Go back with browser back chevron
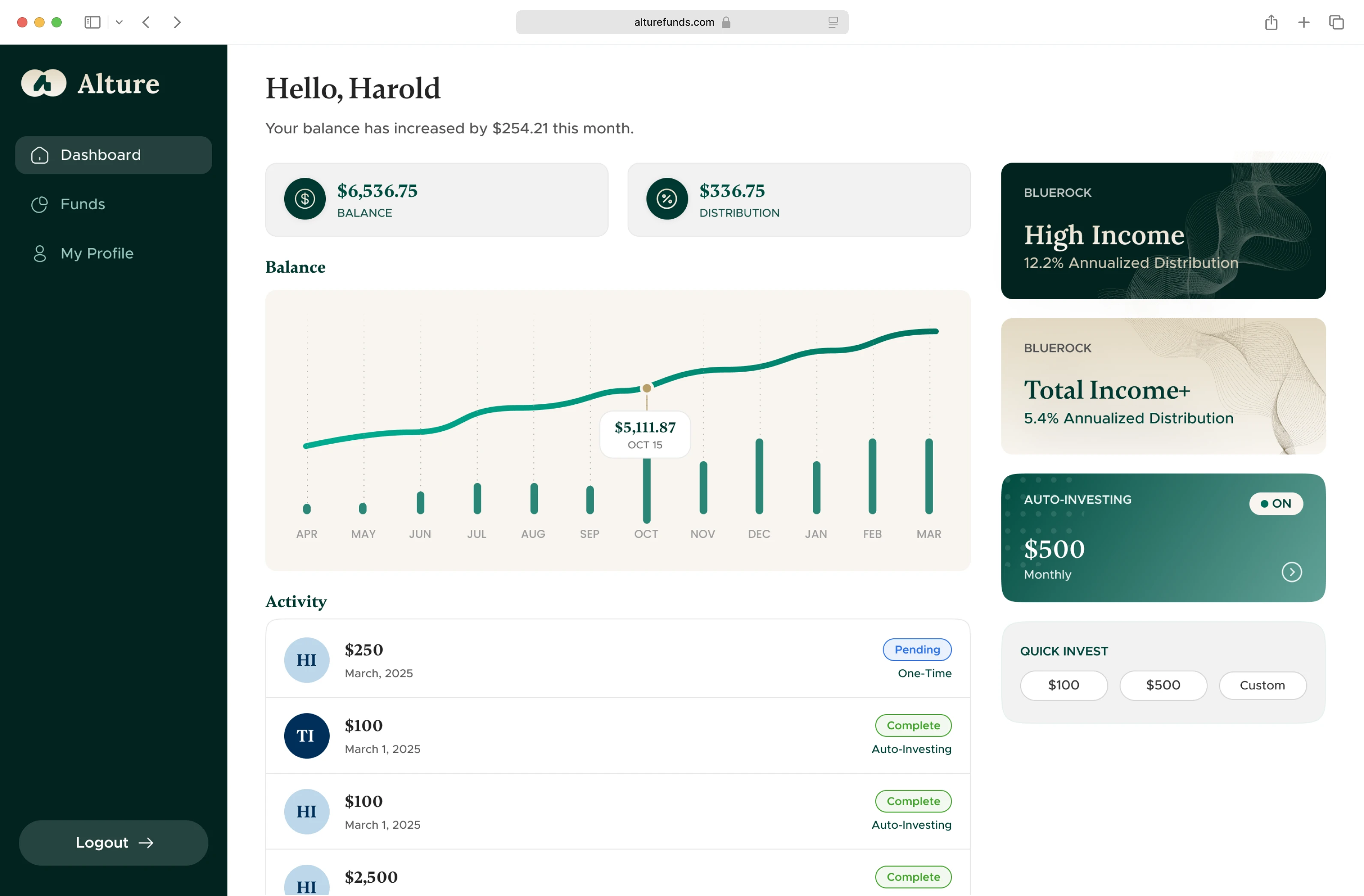This screenshot has width=1364, height=896. 146,22
